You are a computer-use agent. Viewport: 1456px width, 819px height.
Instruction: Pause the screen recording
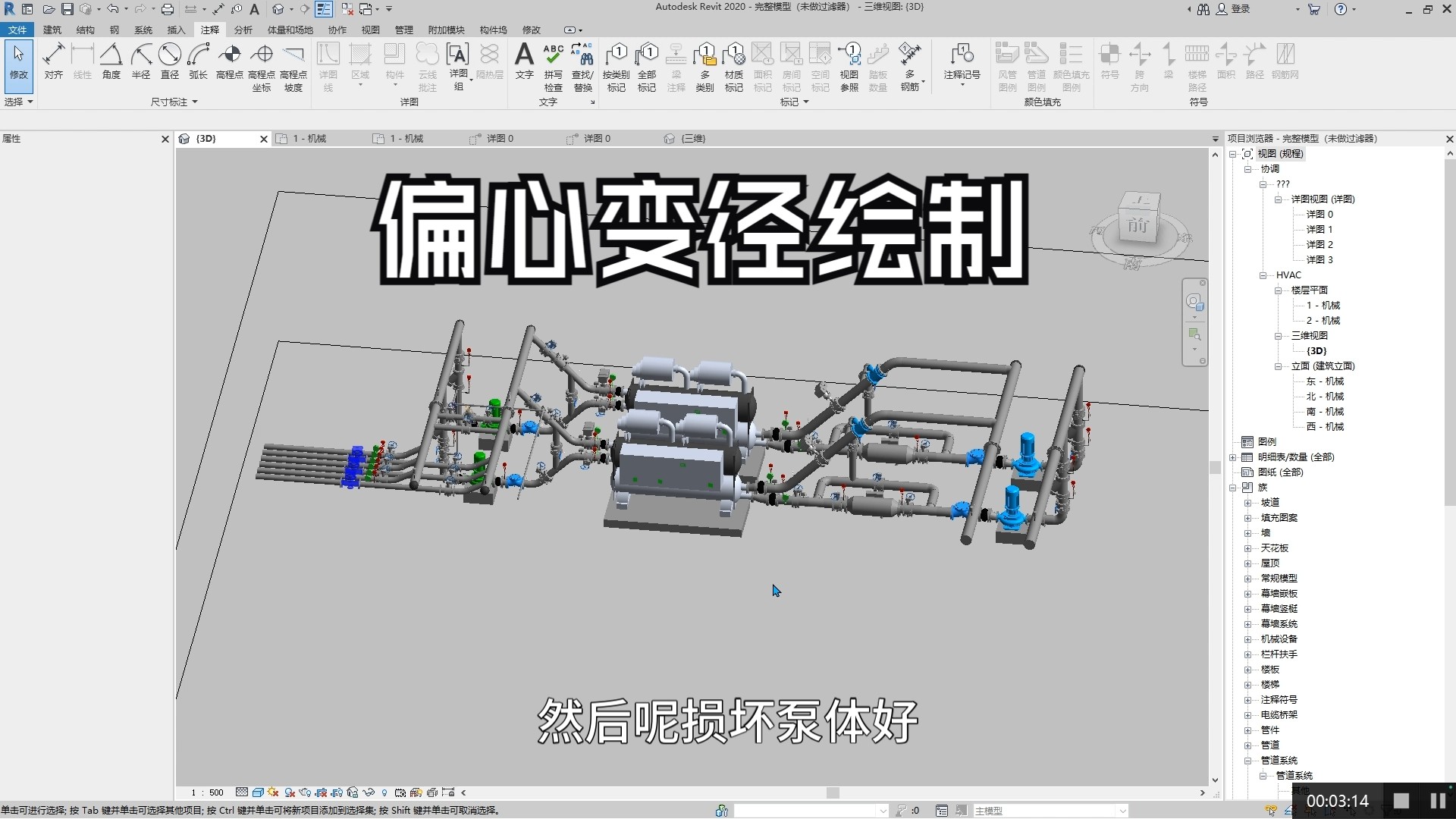(1437, 801)
